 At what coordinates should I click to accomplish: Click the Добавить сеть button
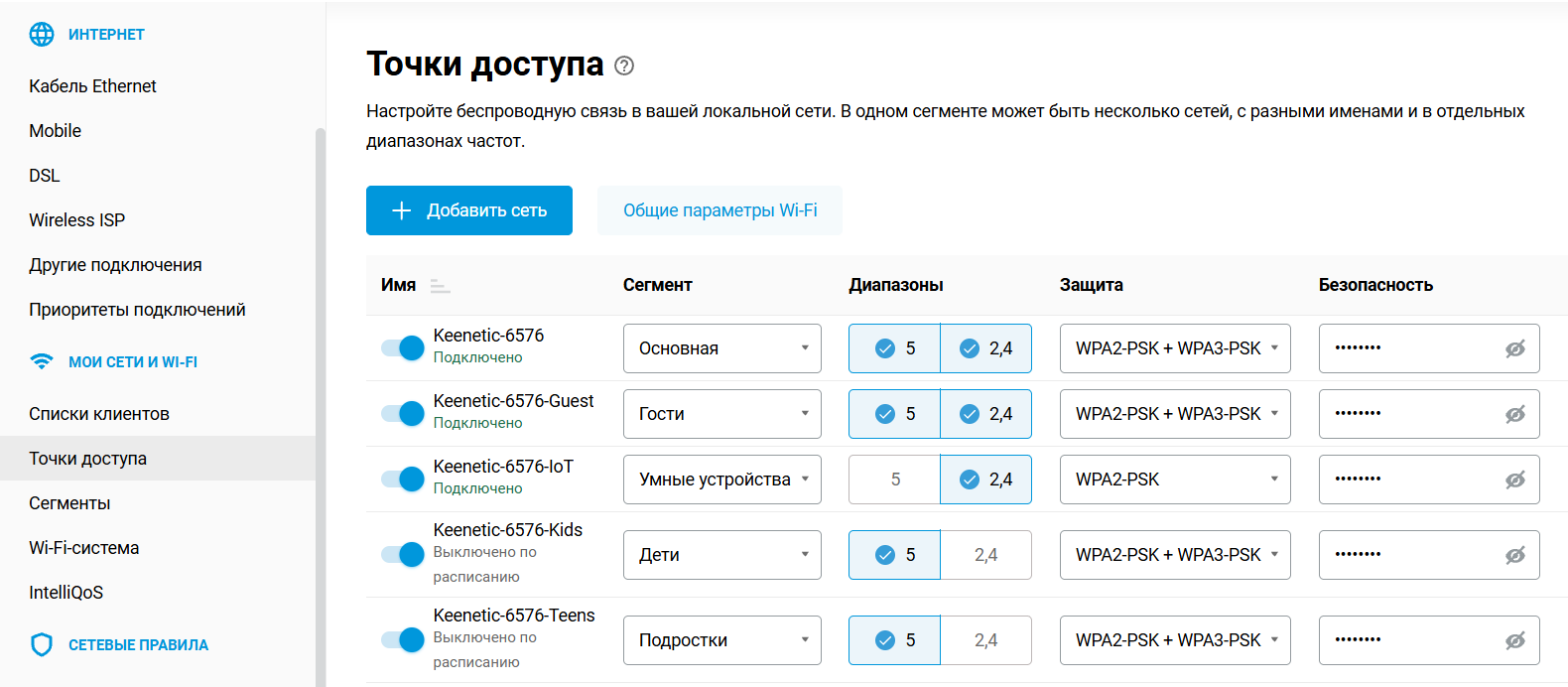tap(469, 210)
